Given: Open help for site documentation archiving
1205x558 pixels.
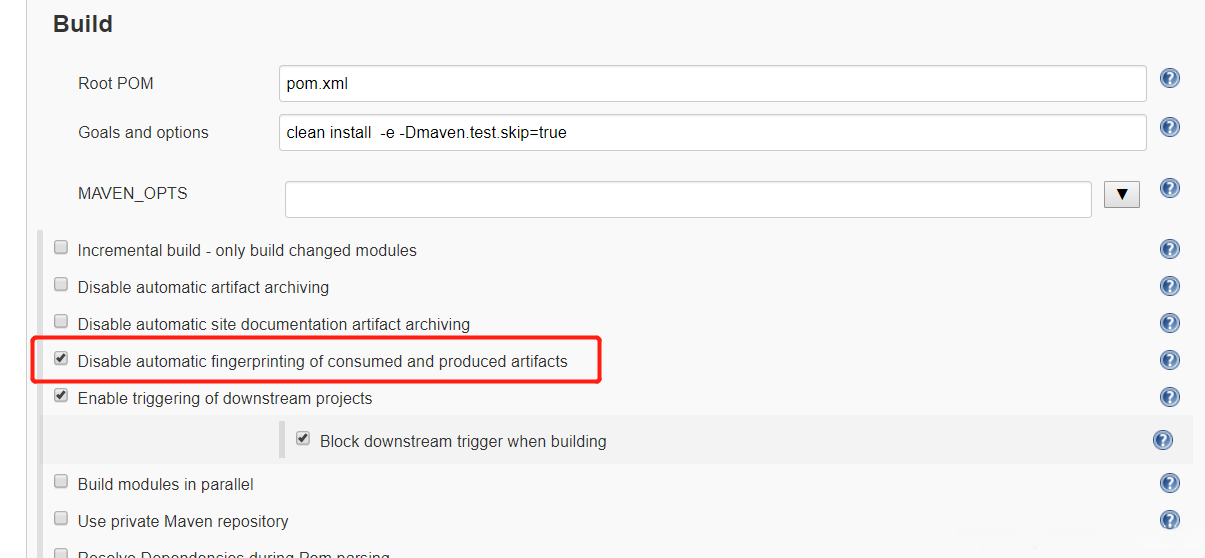Looking at the screenshot, I should [1169, 323].
